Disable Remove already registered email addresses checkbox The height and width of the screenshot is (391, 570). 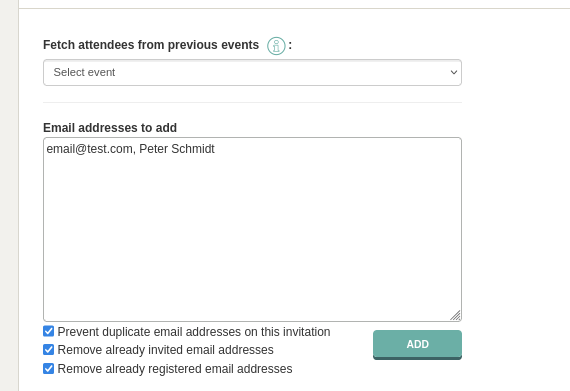coord(48,368)
